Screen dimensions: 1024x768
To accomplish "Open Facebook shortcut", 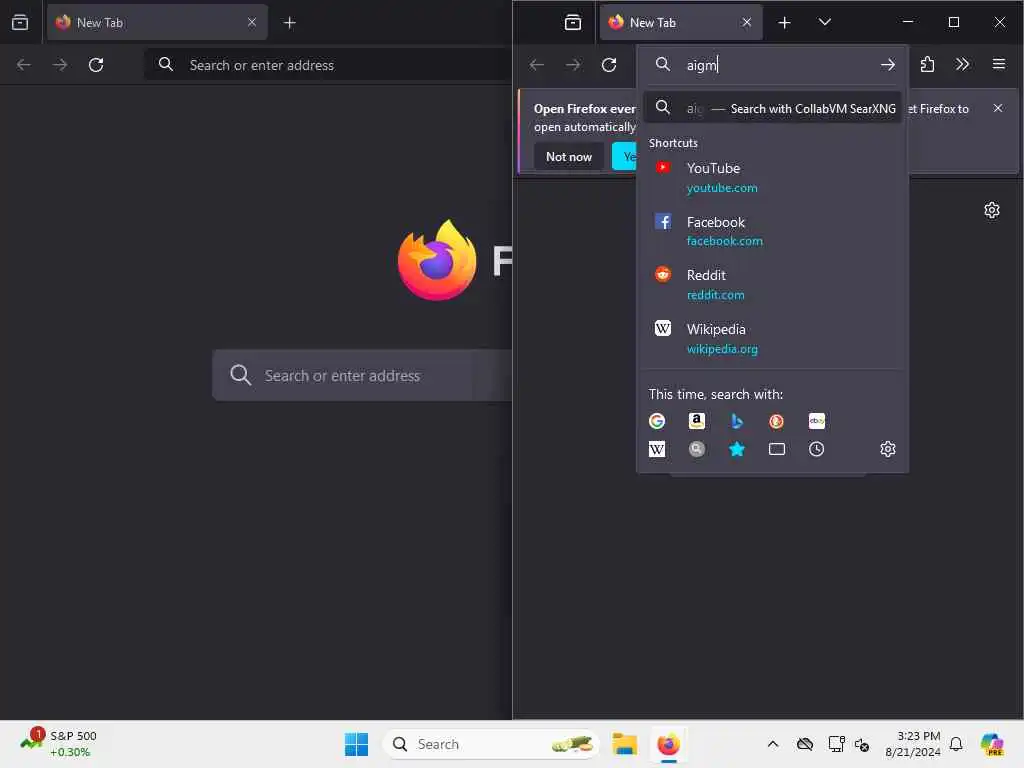I will tap(773, 231).
